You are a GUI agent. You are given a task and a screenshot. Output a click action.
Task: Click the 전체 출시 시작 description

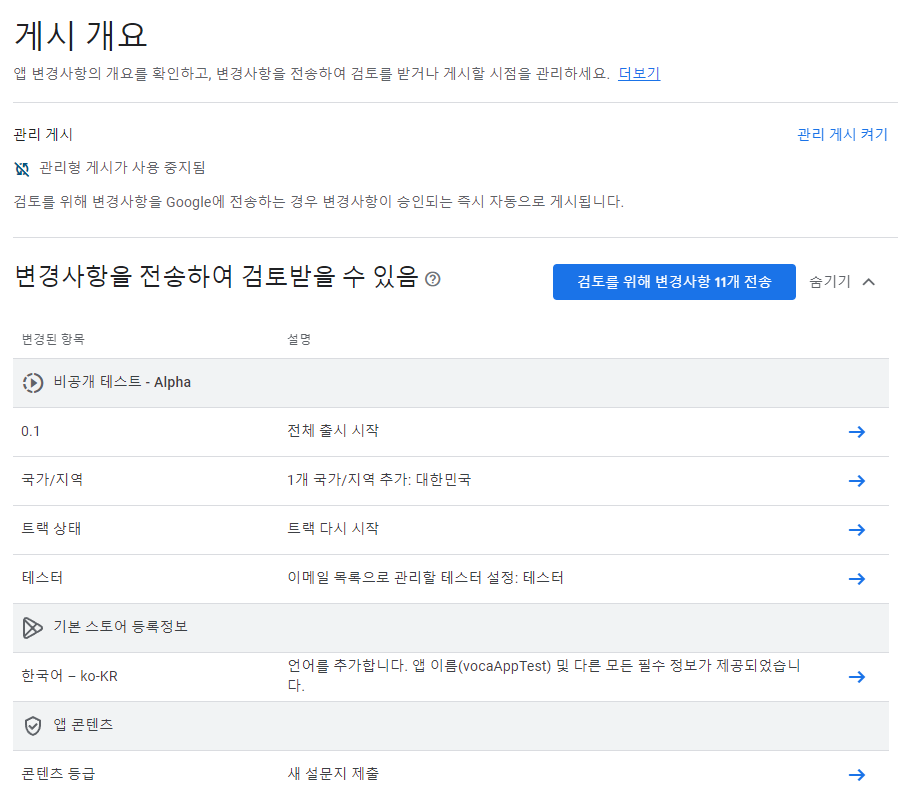[333, 430]
